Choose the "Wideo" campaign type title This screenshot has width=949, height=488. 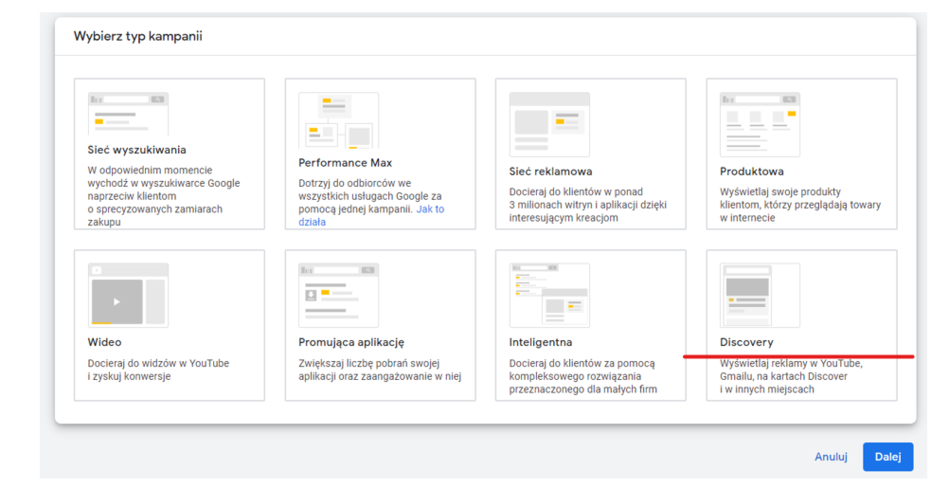click(x=105, y=342)
